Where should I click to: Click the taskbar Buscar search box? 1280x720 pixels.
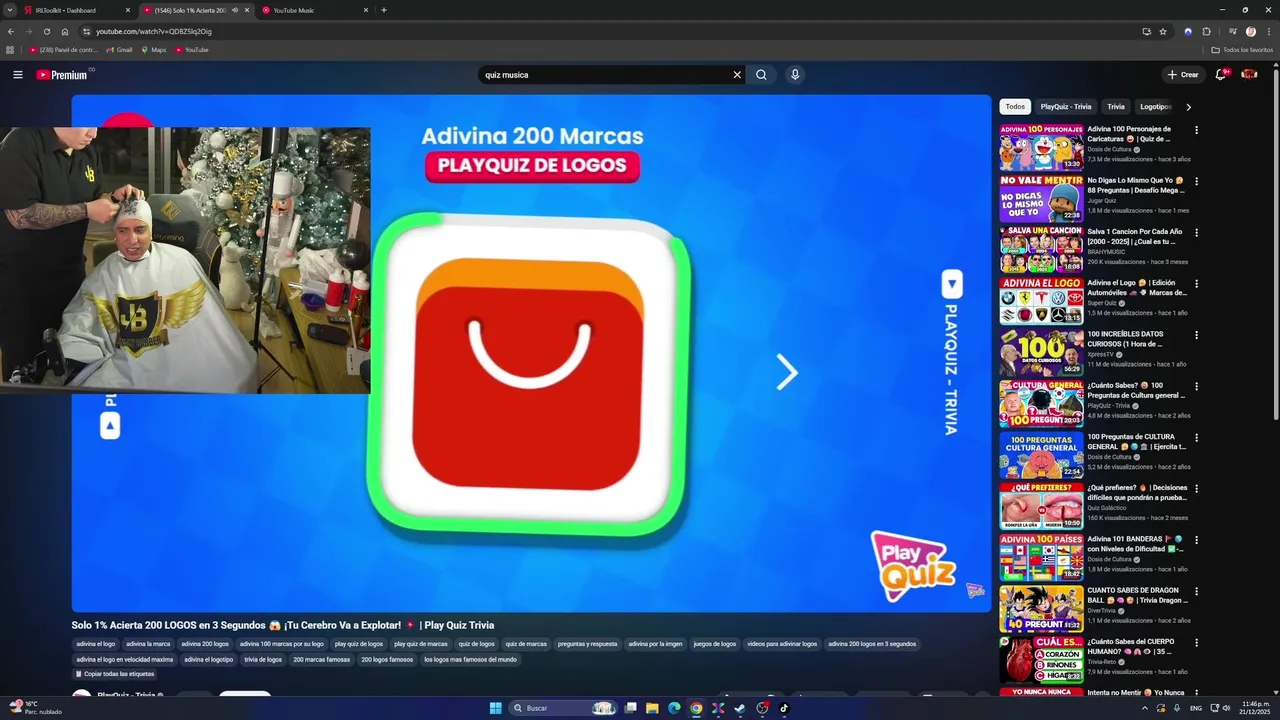(563, 708)
